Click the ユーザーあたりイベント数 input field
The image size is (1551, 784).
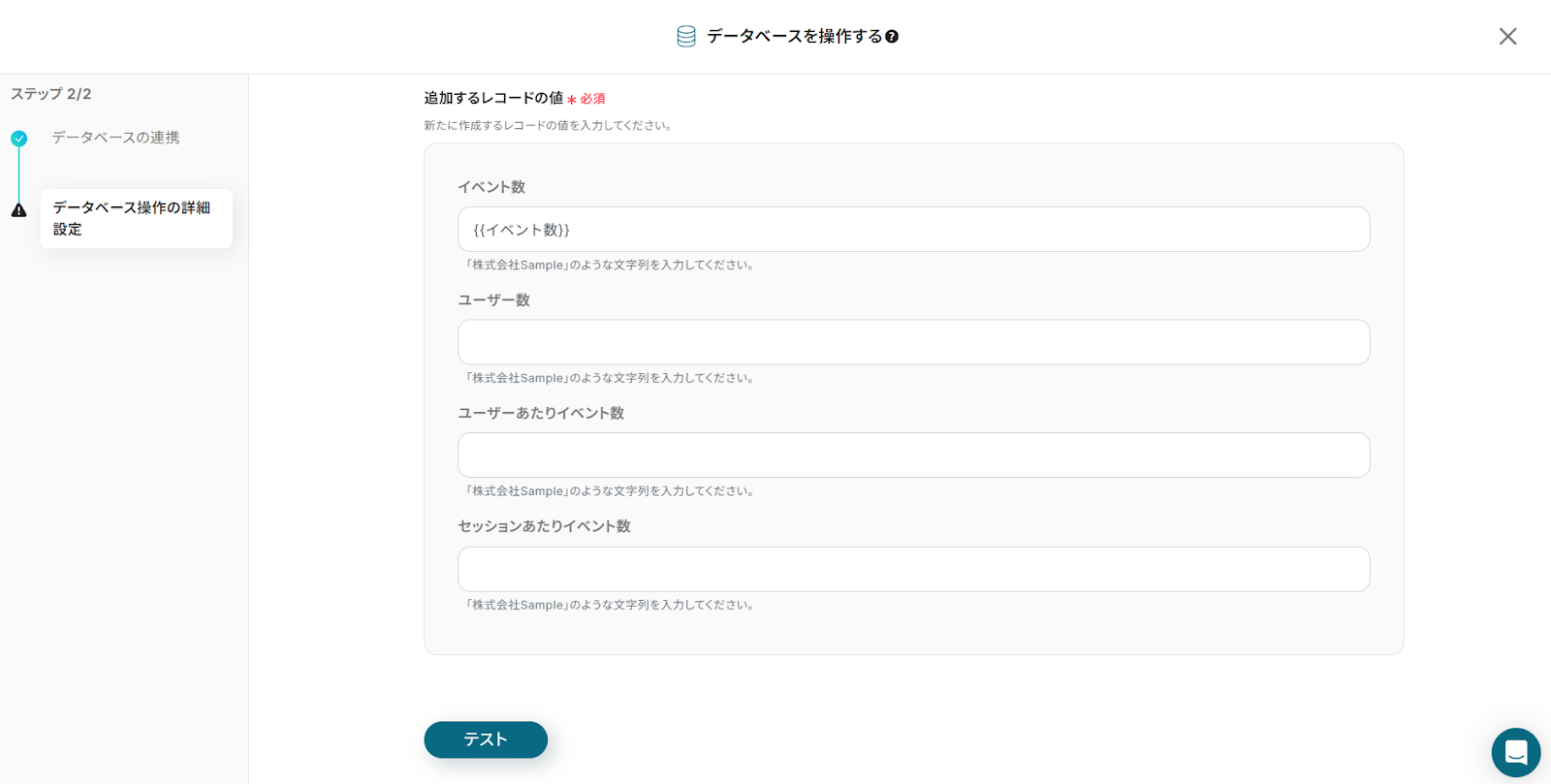coord(913,455)
